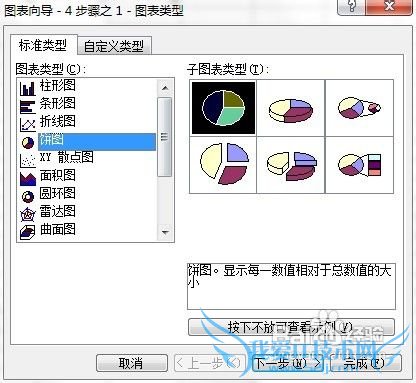Select 条形图 in chart type list
This screenshot has height=383, width=416.
pos(58,103)
